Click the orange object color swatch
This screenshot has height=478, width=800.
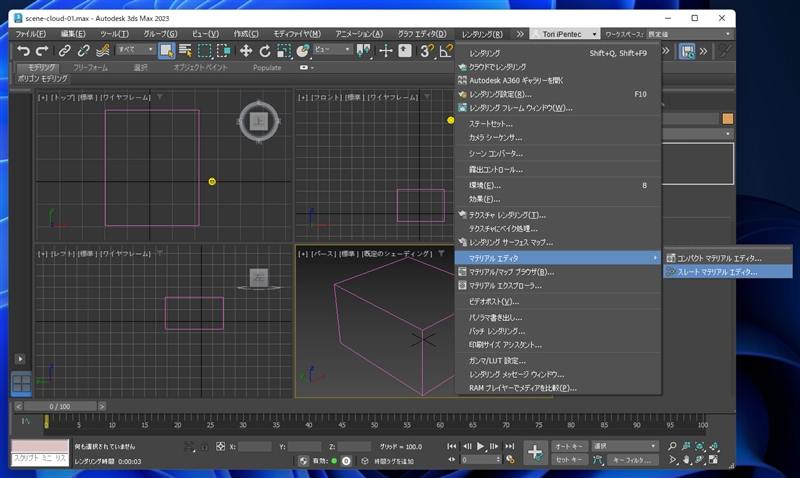click(727, 118)
